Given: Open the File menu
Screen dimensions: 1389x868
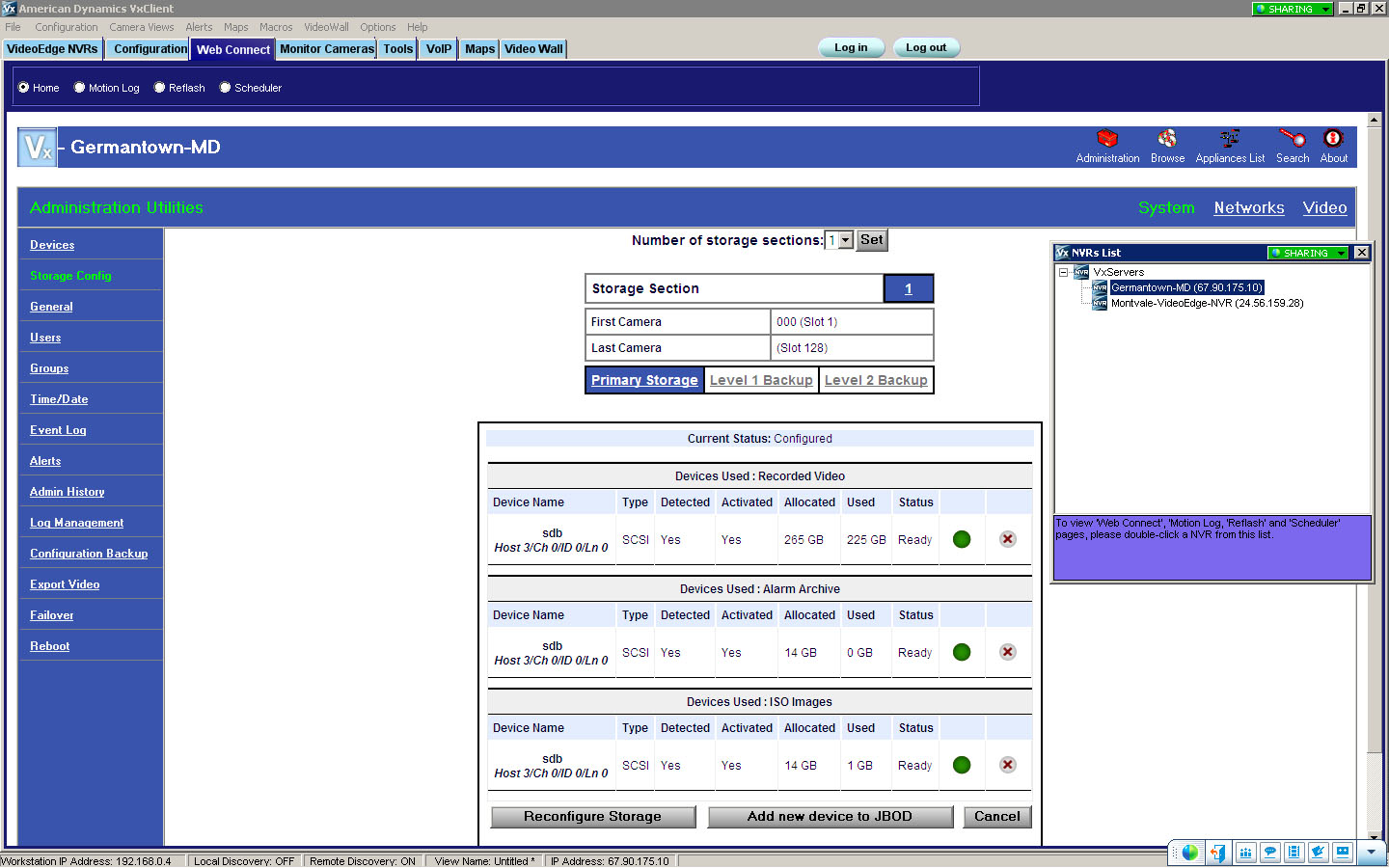Looking at the screenshot, I should pyautogui.click(x=13, y=27).
